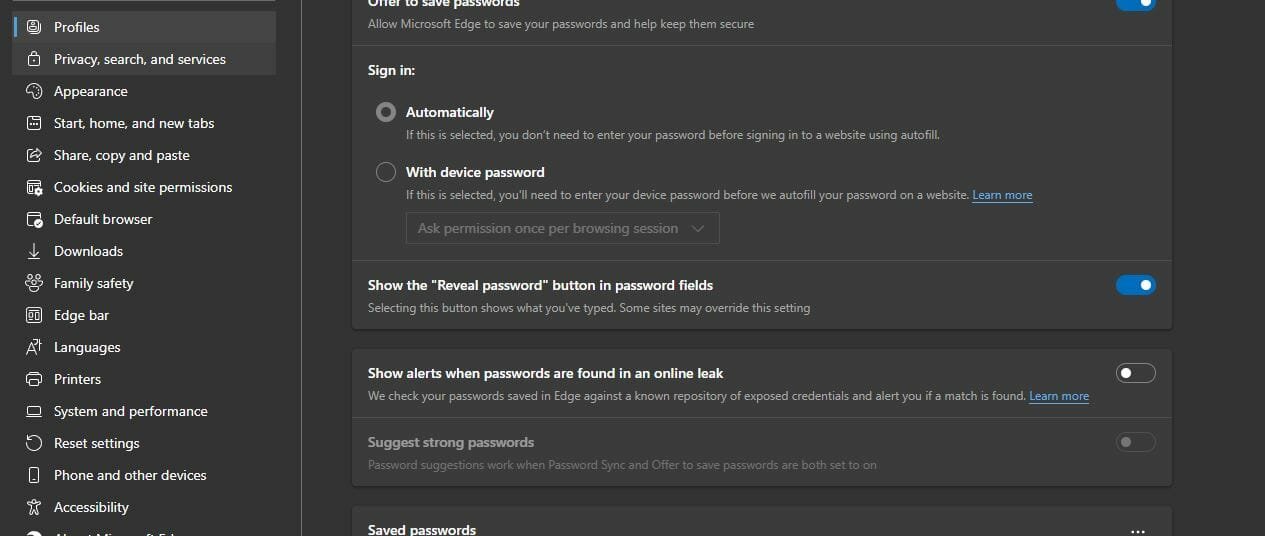The height and width of the screenshot is (536, 1265).
Task: Choose the Automatically sign-in radio button
Action: [x=386, y=112]
